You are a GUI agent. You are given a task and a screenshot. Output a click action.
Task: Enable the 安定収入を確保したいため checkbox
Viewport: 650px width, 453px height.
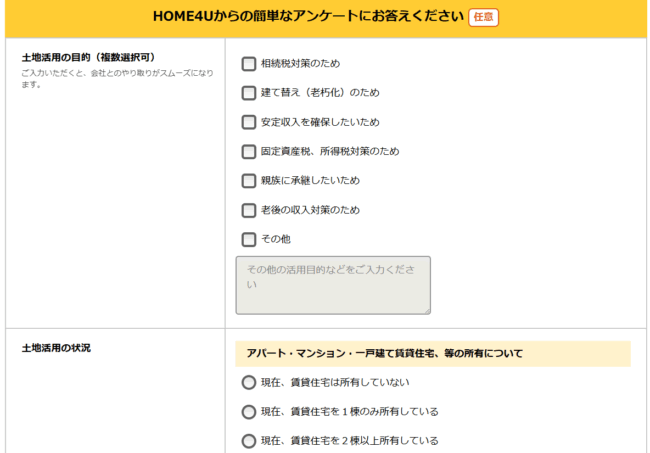click(x=249, y=123)
